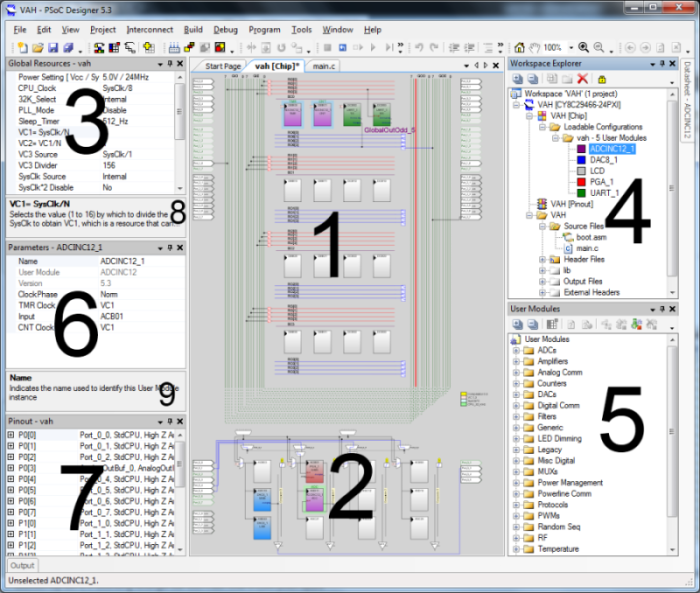Toggle auto-hide pin on Global Resources panel
This screenshot has width=700, height=593.
pyautogui.click(x=170, y=63)
